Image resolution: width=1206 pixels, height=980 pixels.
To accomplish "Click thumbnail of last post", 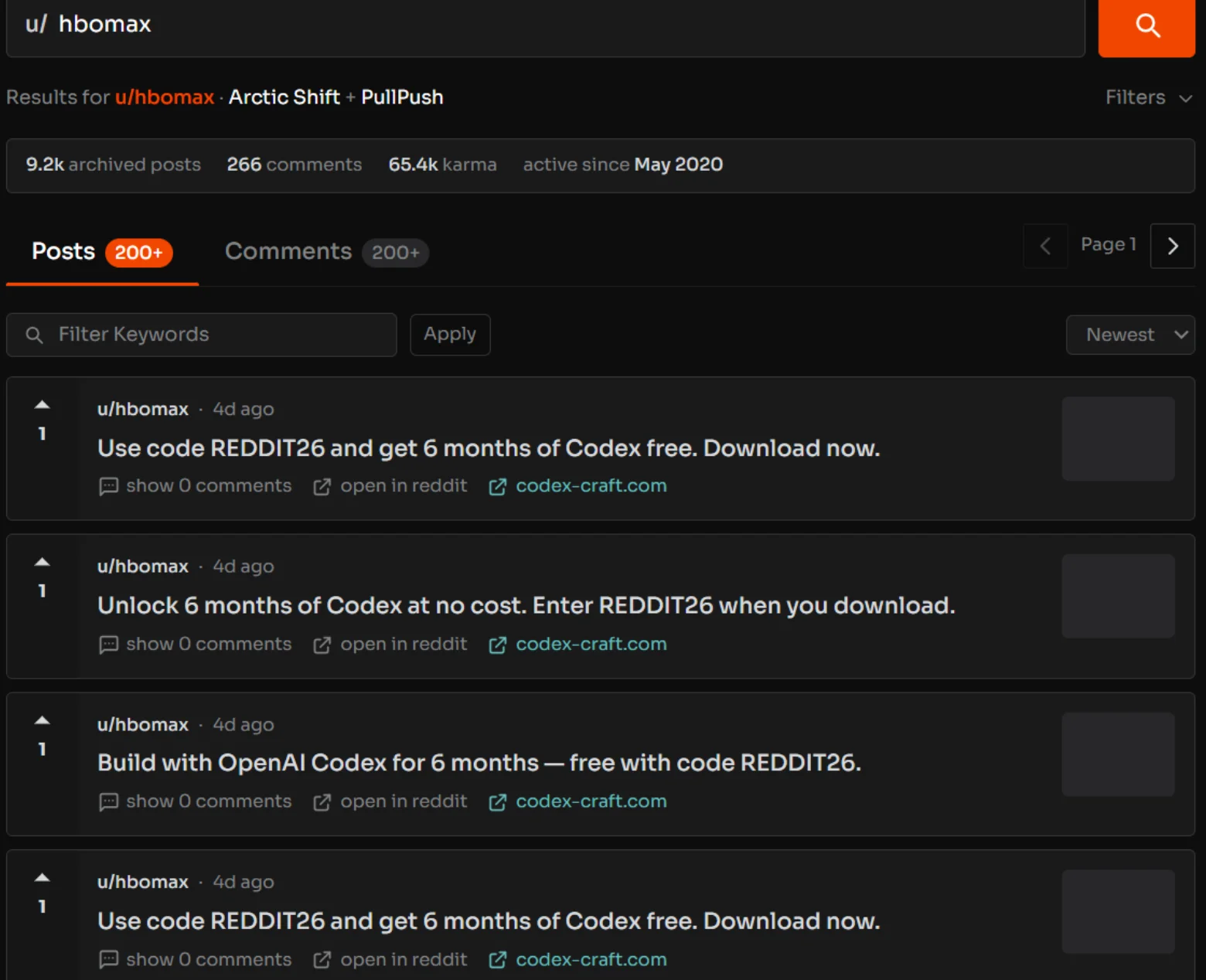I will (1118, 912).
